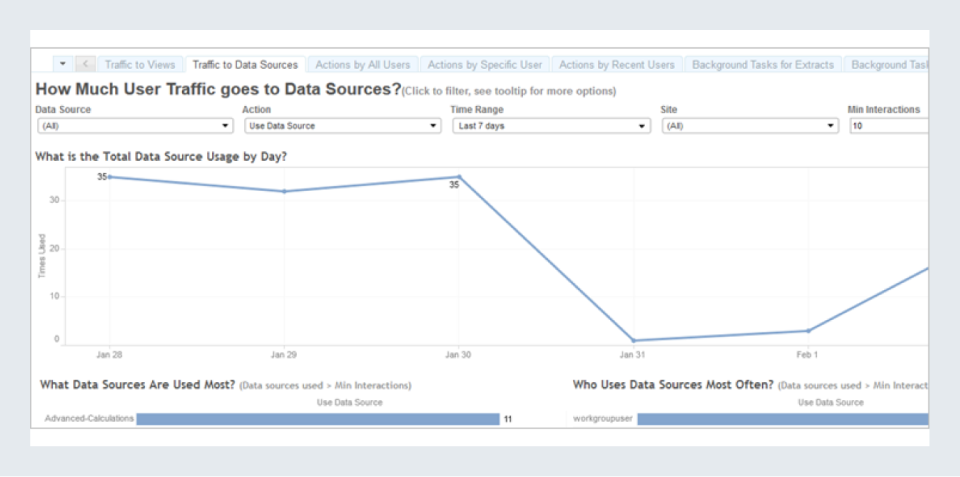Open the tab list dropdown arrow

tap(63, 64)
